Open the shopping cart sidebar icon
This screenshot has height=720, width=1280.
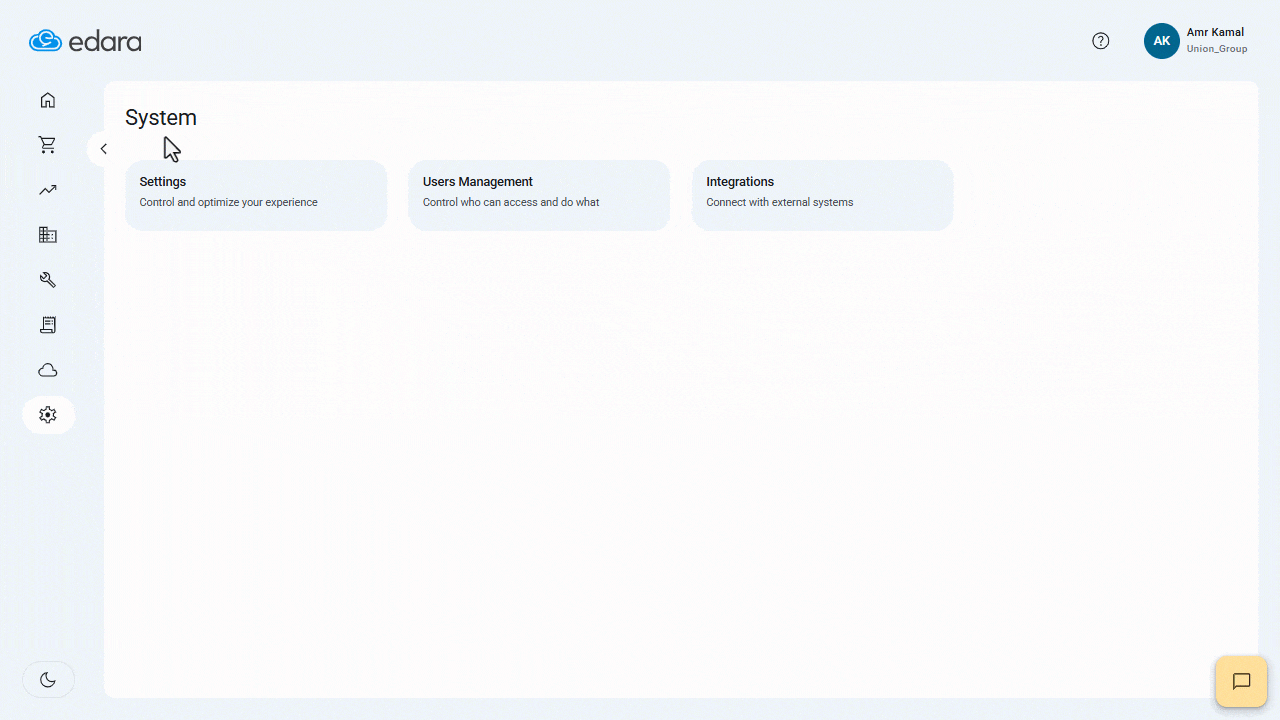[x=47, y=145]
